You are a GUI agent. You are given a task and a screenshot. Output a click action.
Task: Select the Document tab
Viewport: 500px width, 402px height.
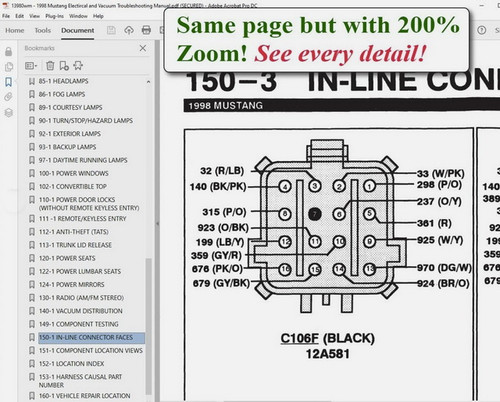(77, 30)
